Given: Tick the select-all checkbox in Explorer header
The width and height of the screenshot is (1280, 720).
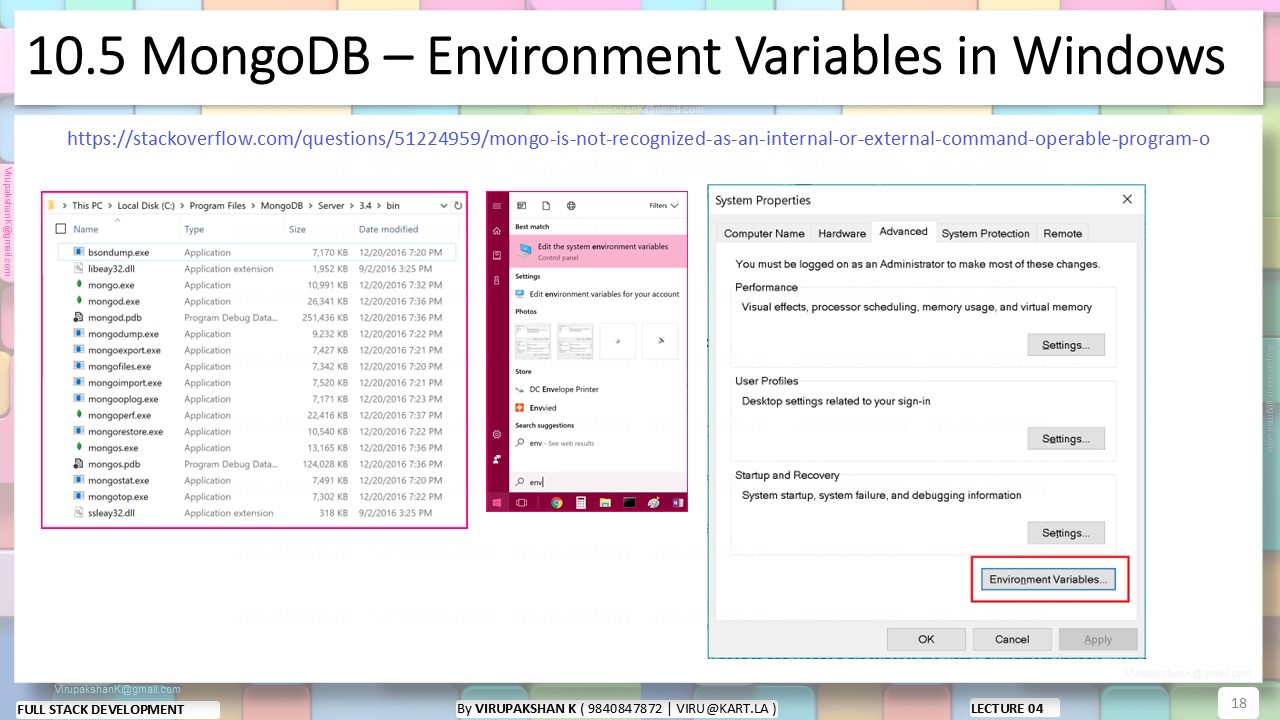Looking at the screenshot, I should pos(62,229).
